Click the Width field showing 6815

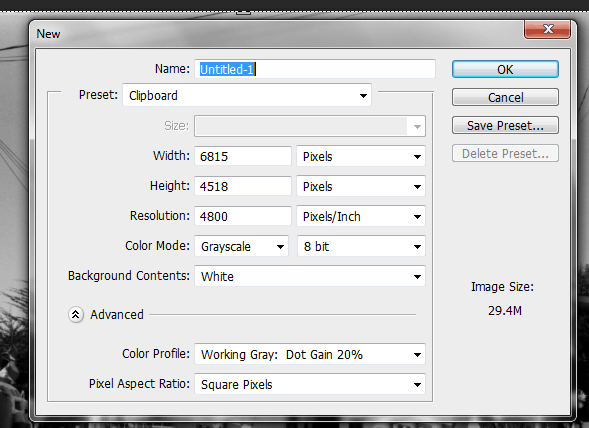tap(243, 156)
